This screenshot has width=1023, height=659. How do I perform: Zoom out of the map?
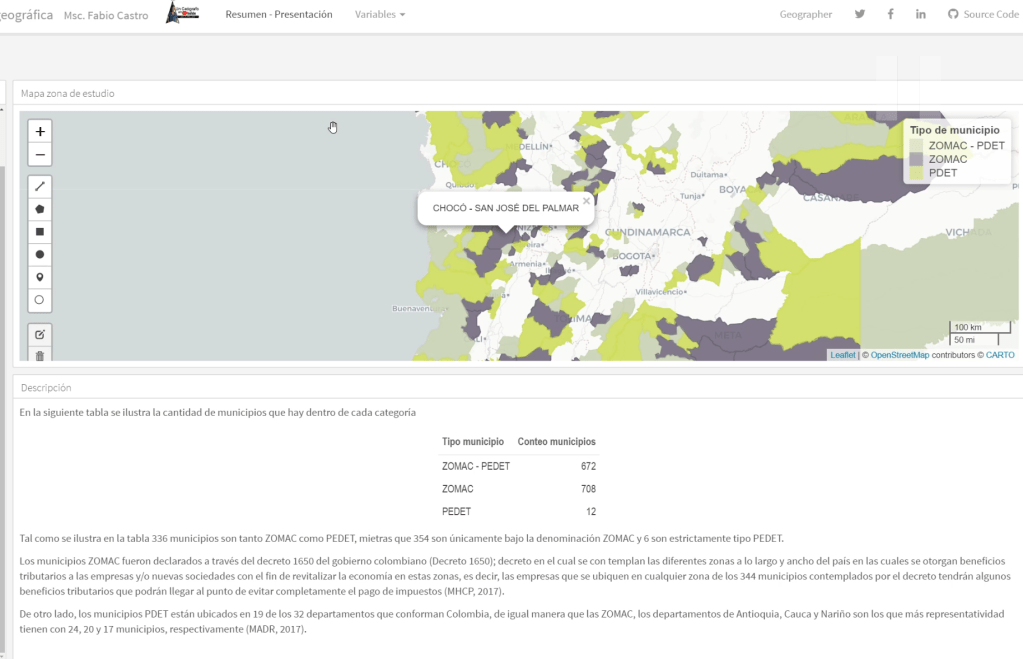tap(40, 155)
